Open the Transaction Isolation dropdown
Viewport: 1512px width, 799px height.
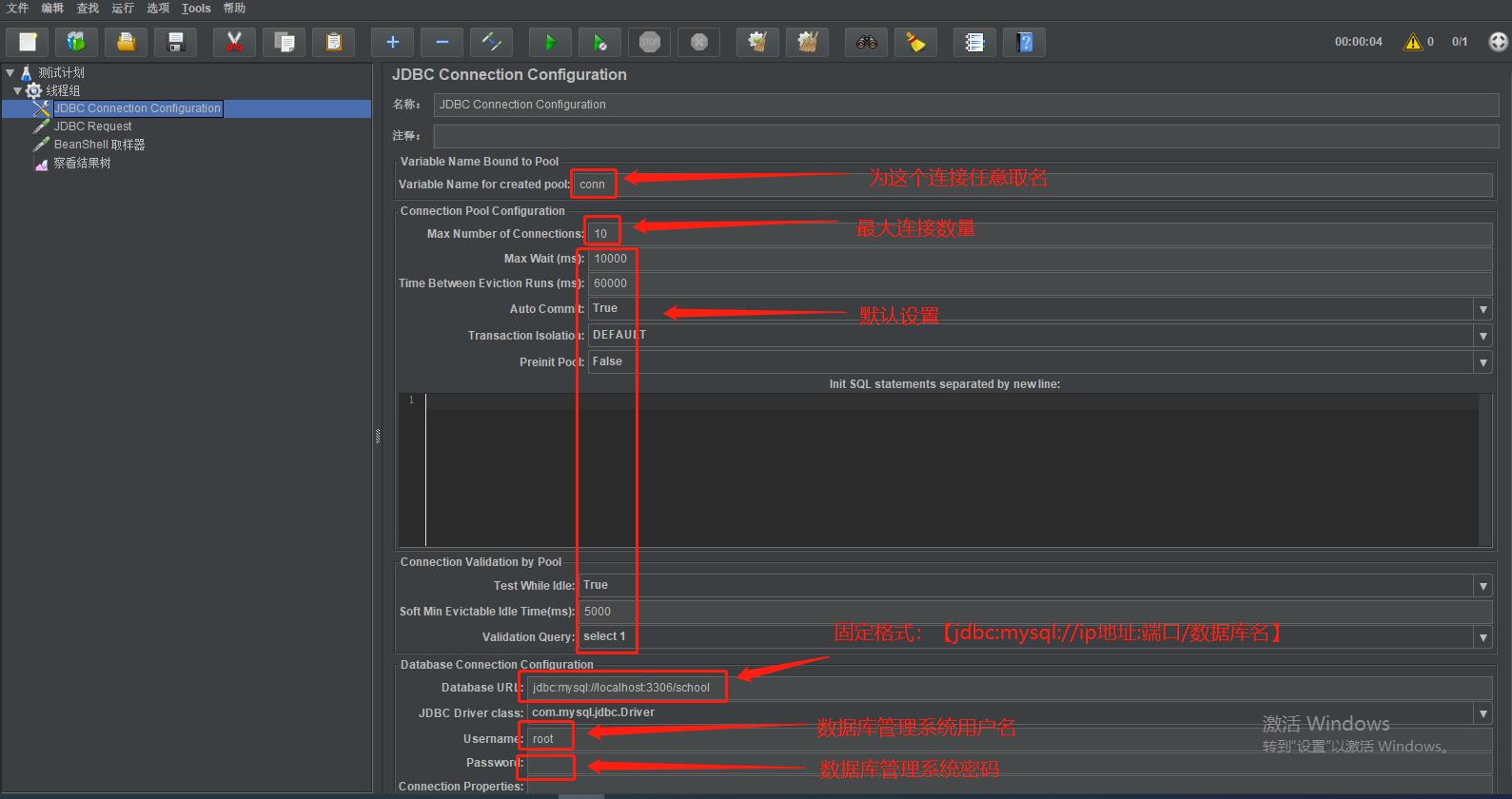pyautogui.click(x=1483, y=336)
